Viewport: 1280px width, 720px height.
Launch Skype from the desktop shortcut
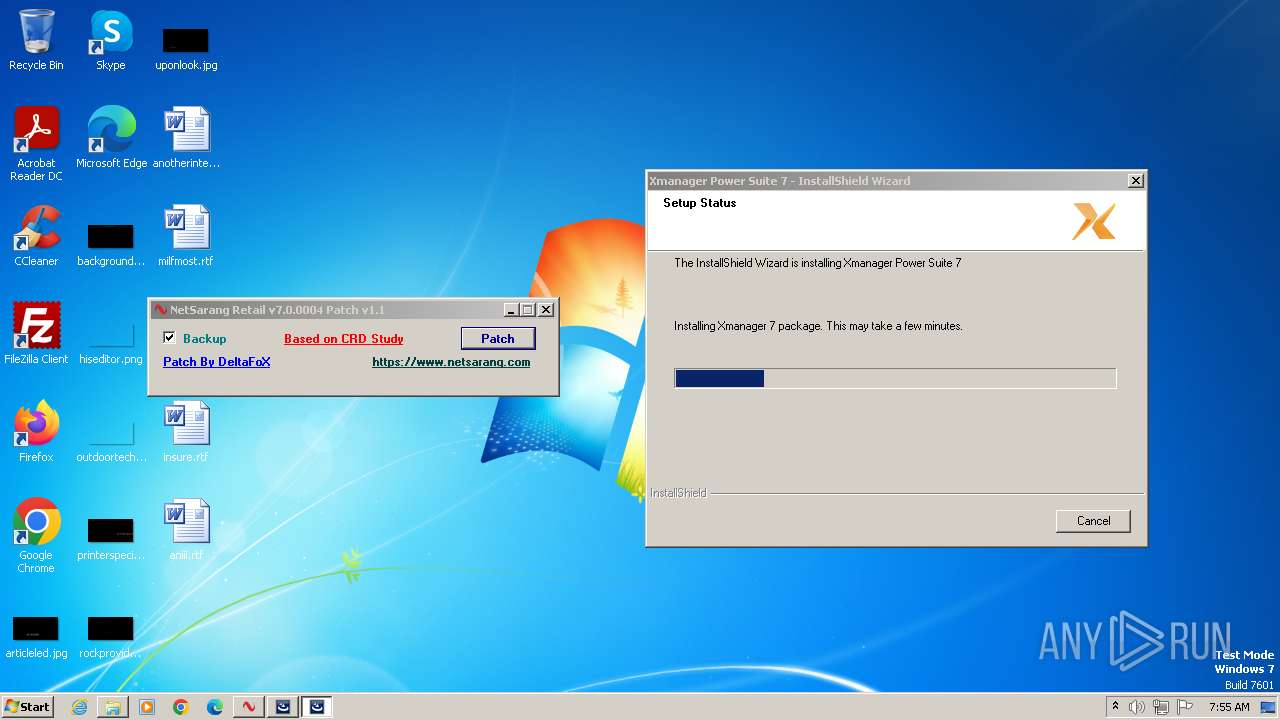pyautogui.click(x=111, y=40)
